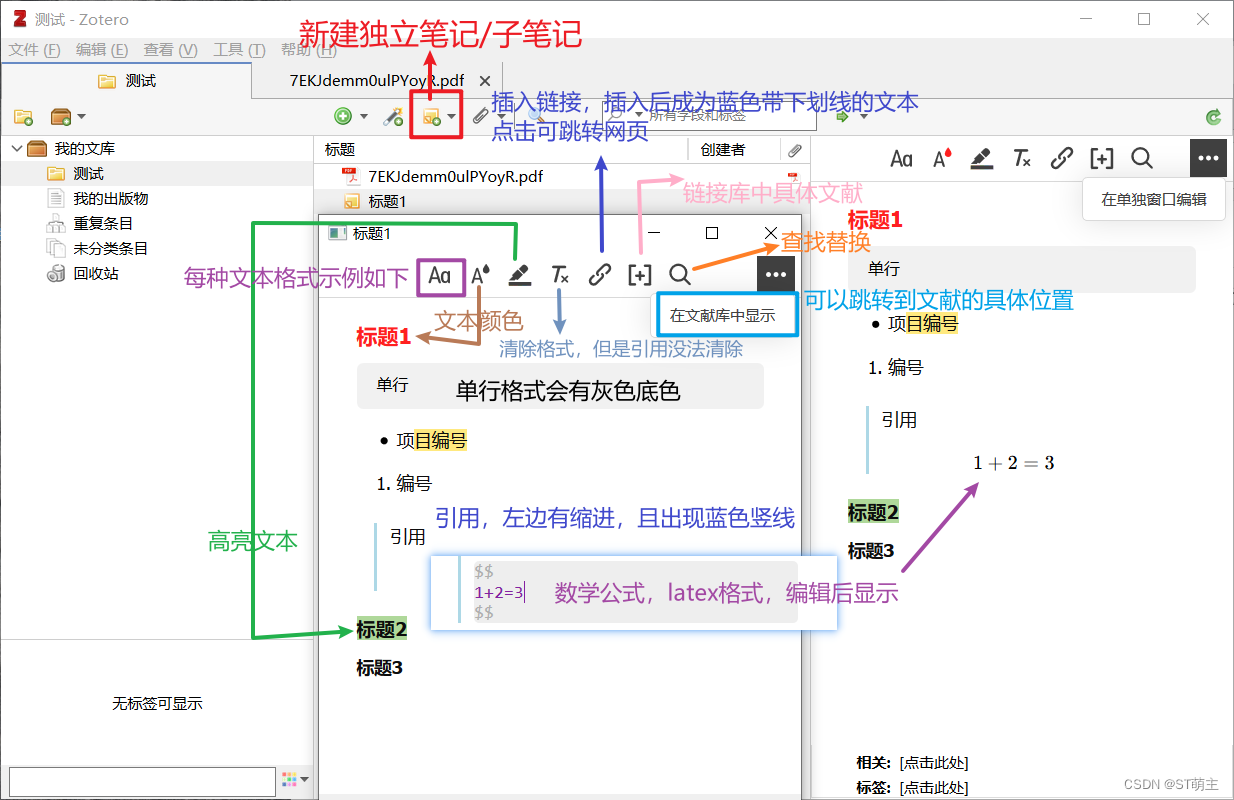This screenshot has height=800, width=1234.
Task: Open the 查看 menu
Action: tap(170, 50)
